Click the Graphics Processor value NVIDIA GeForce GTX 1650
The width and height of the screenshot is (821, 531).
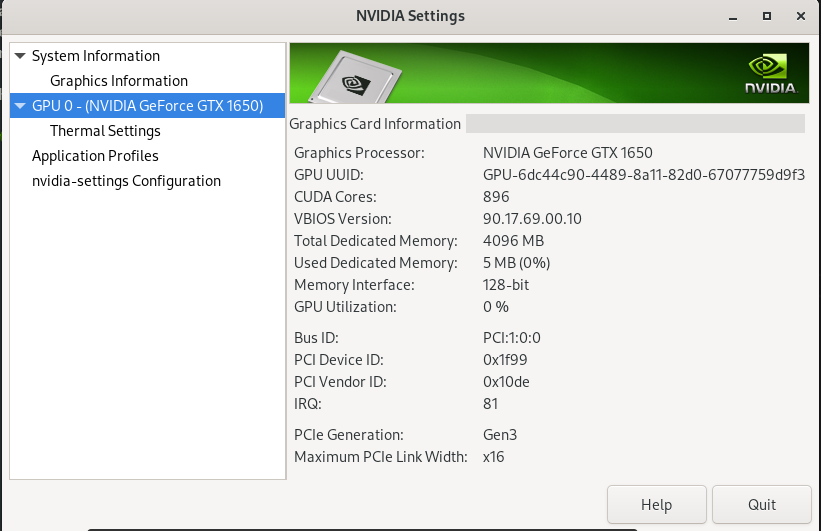click(x=568, y=153)
